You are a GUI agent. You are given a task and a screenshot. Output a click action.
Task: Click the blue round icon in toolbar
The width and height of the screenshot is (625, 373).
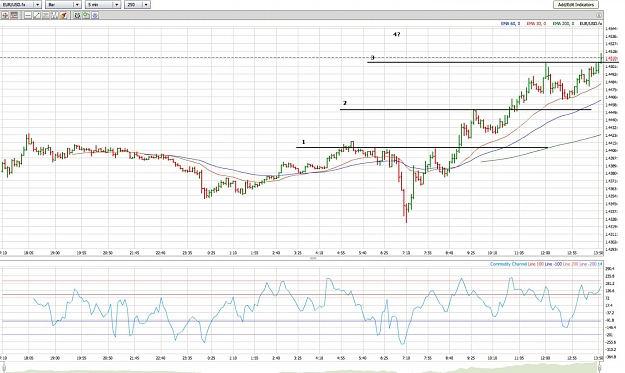tap(95, 16)
